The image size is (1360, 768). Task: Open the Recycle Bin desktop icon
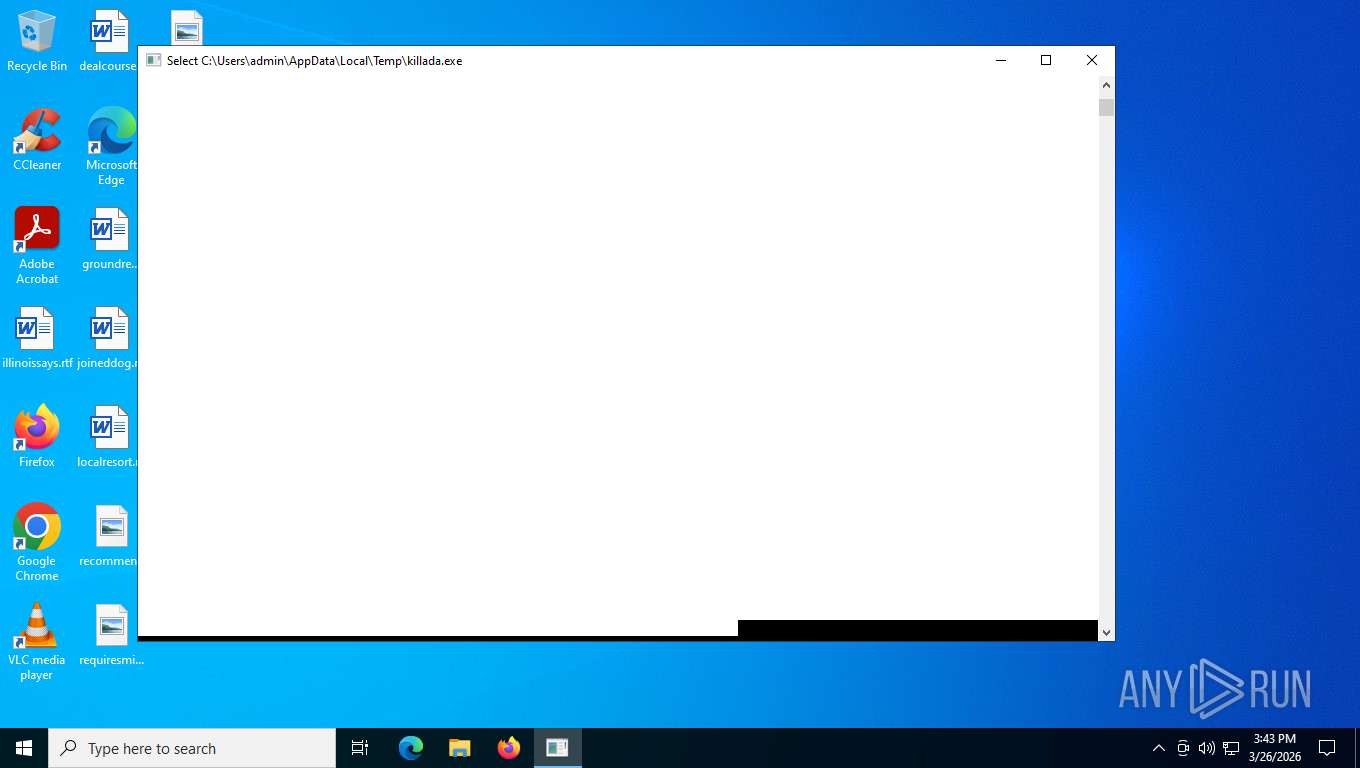pyautogui.click(x=37, y=40)
